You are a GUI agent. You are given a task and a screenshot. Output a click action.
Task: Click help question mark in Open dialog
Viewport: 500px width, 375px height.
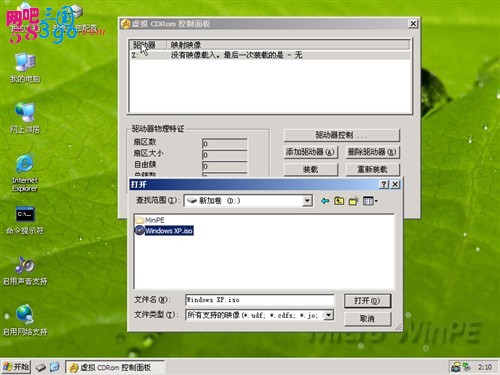(384, 184)
